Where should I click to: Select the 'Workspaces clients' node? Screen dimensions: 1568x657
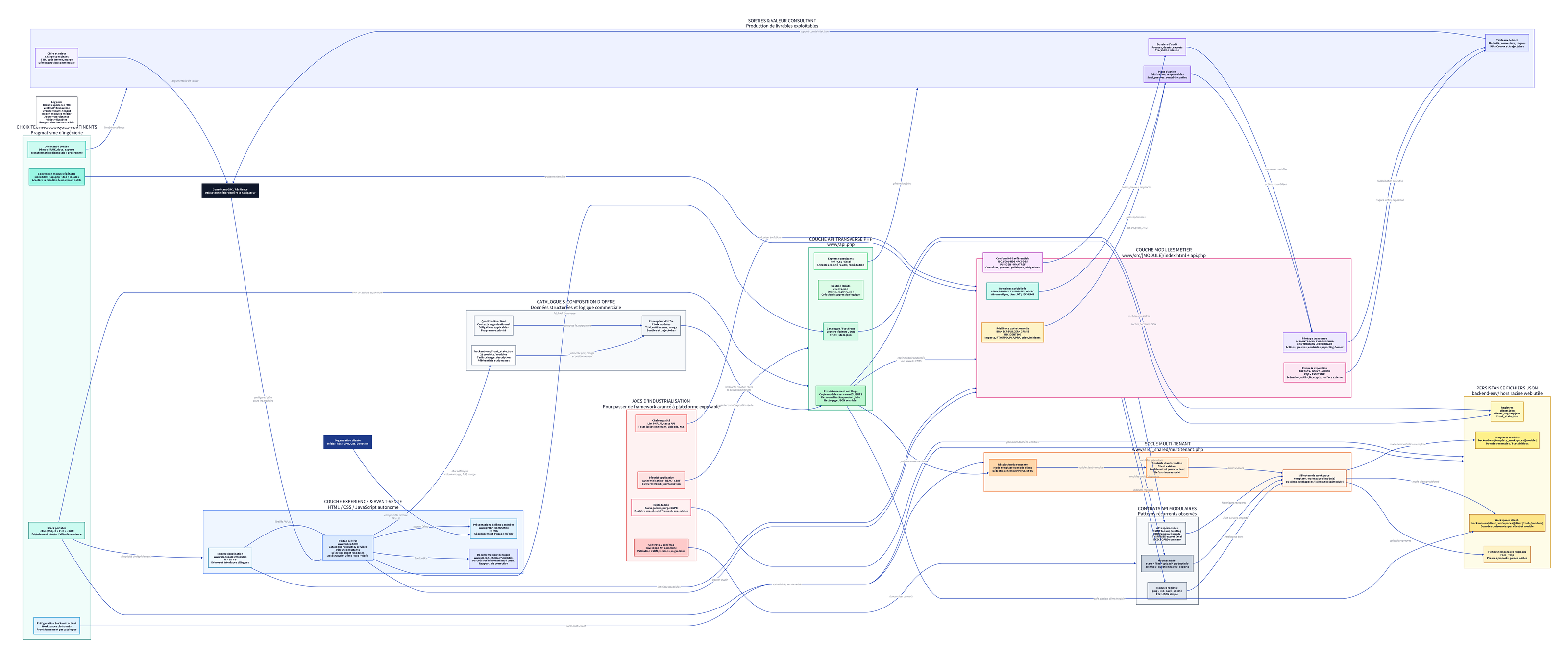(1507, 523)
